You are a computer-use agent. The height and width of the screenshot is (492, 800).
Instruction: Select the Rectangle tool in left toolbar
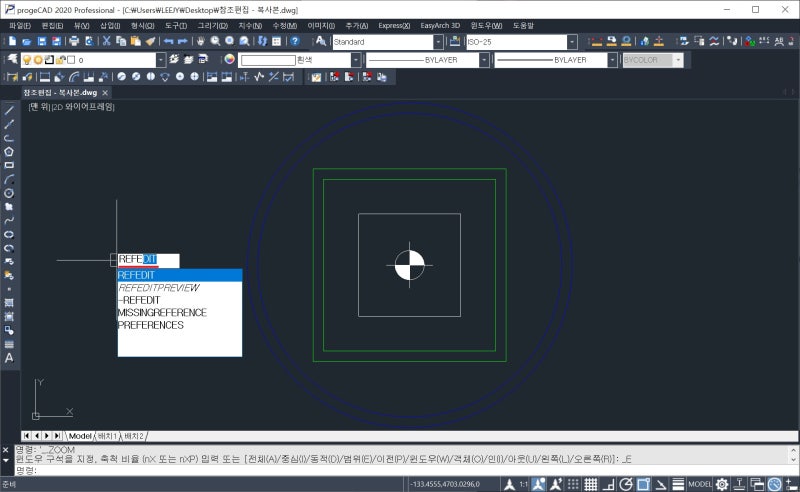pyautogui.click(x=9, y=165)
